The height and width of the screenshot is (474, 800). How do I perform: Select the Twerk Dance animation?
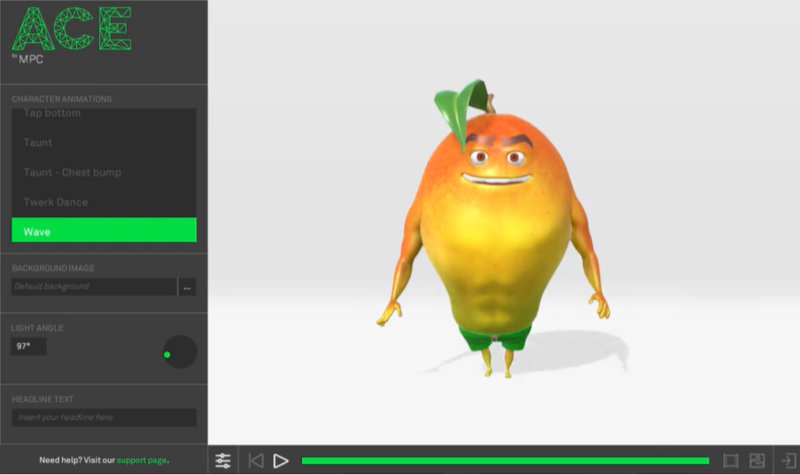tap(104, 202)
